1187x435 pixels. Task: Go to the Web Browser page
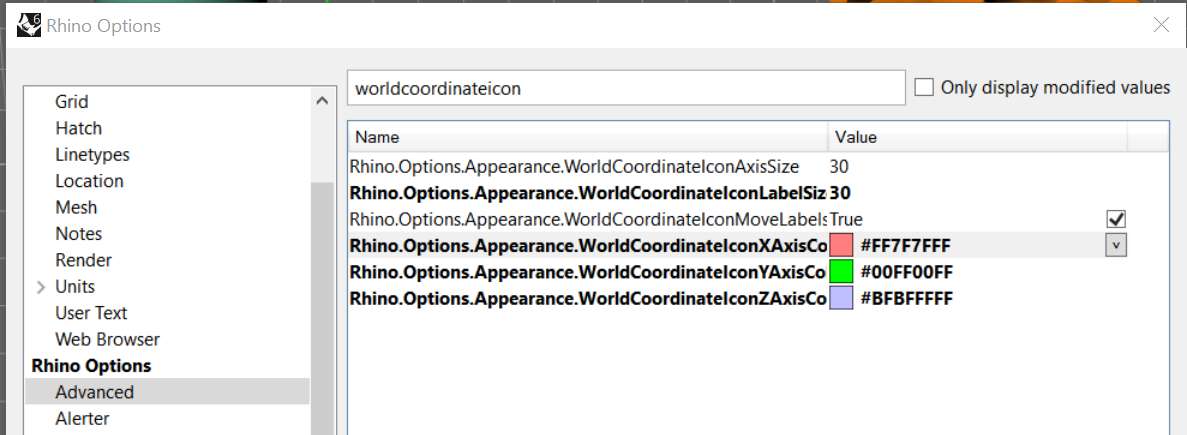(107, 339)
